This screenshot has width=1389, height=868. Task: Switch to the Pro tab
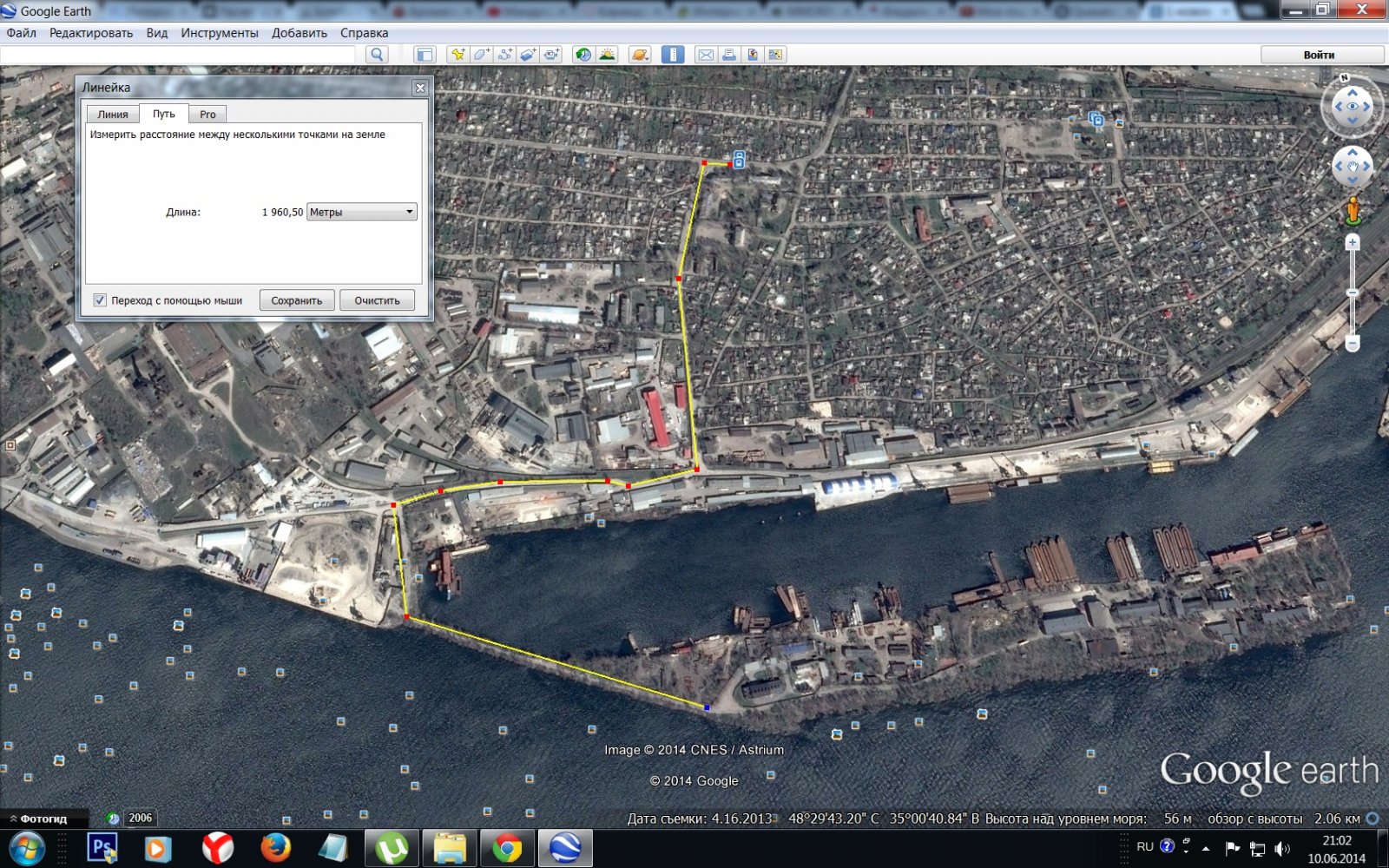point(207,114)
